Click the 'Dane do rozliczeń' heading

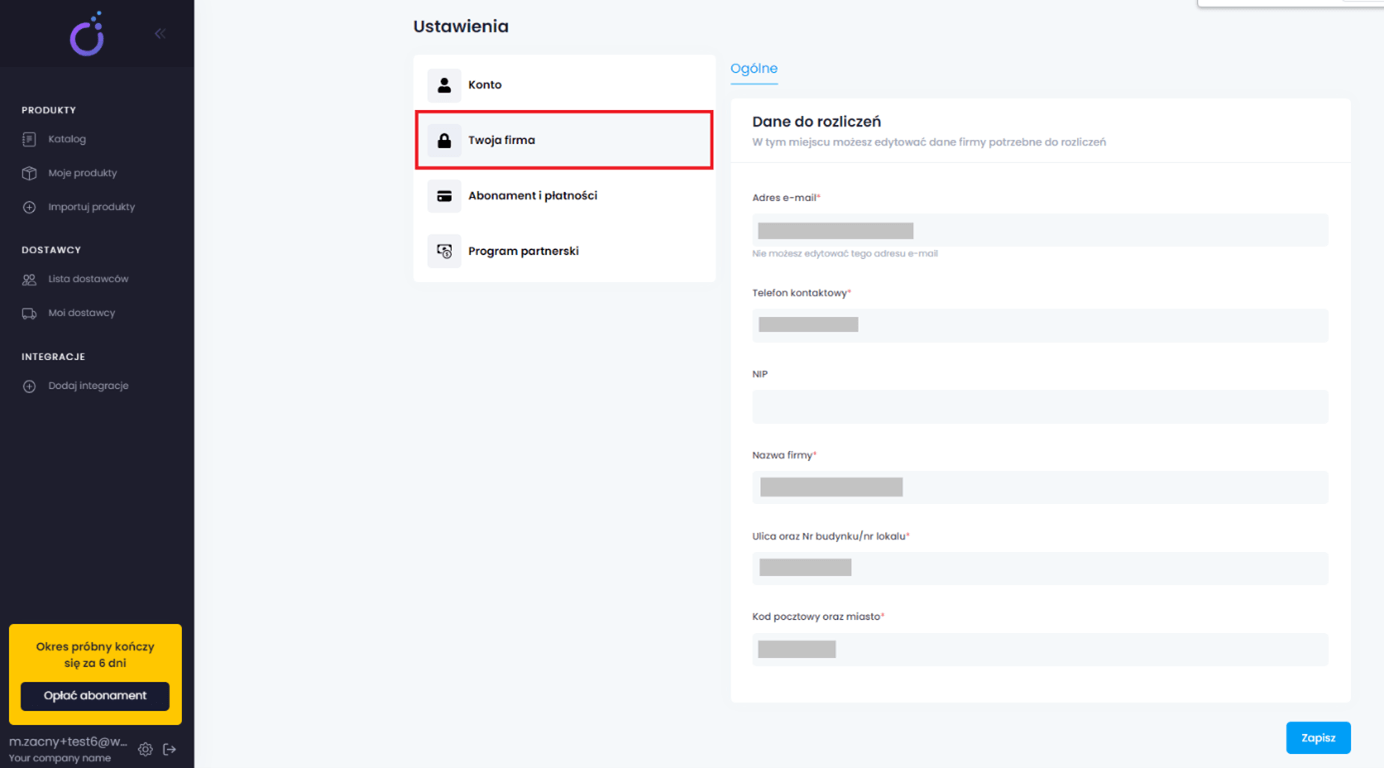816,122
